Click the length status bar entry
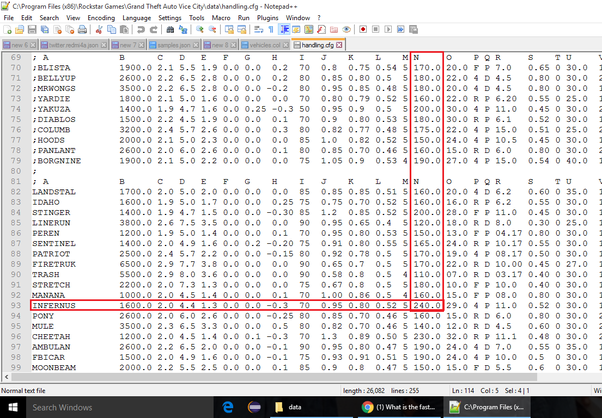This screenshot has width=602, height=418. (x=364, y=391)
